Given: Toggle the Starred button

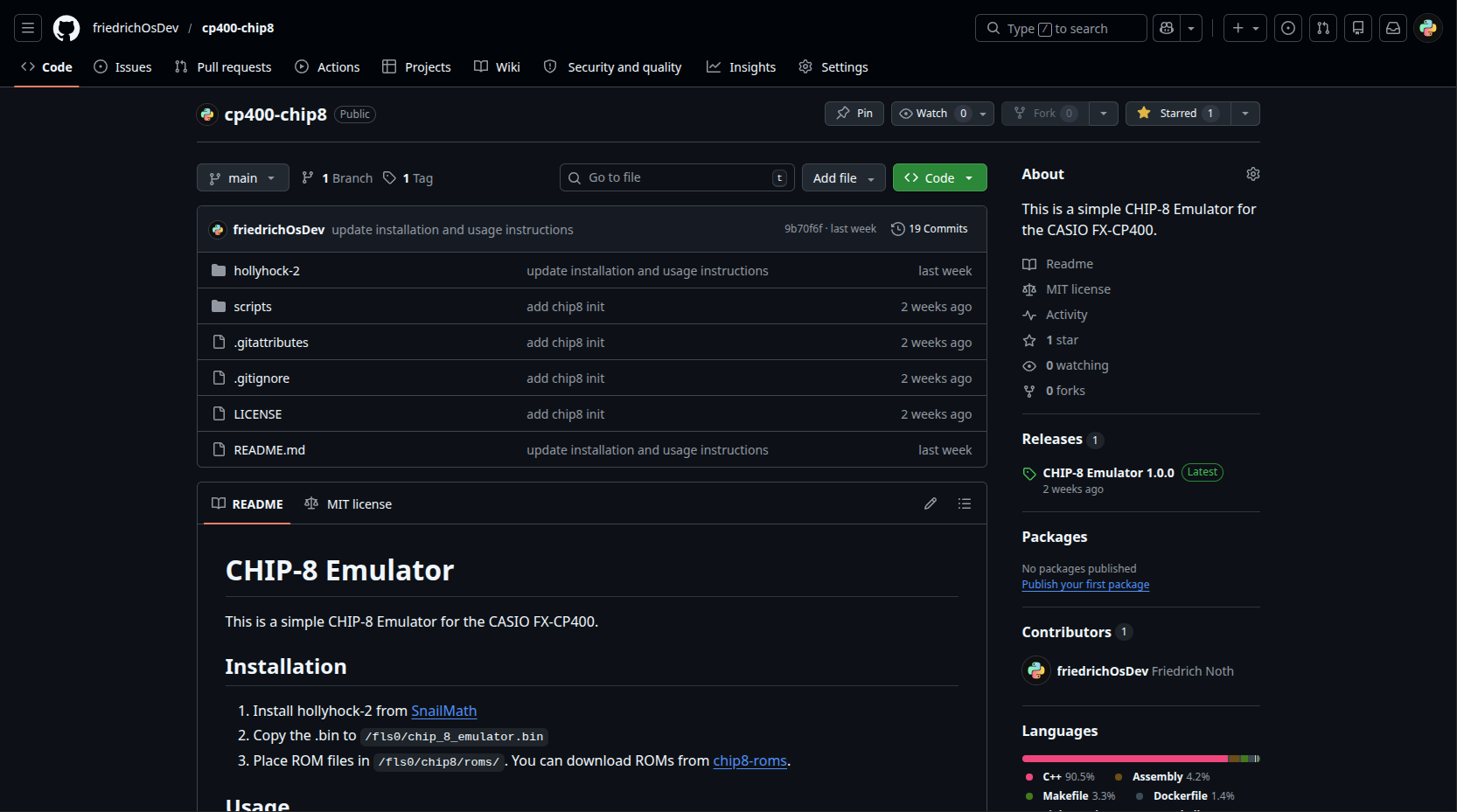Looking at the screenshot, I should [x=1177, y=113].
